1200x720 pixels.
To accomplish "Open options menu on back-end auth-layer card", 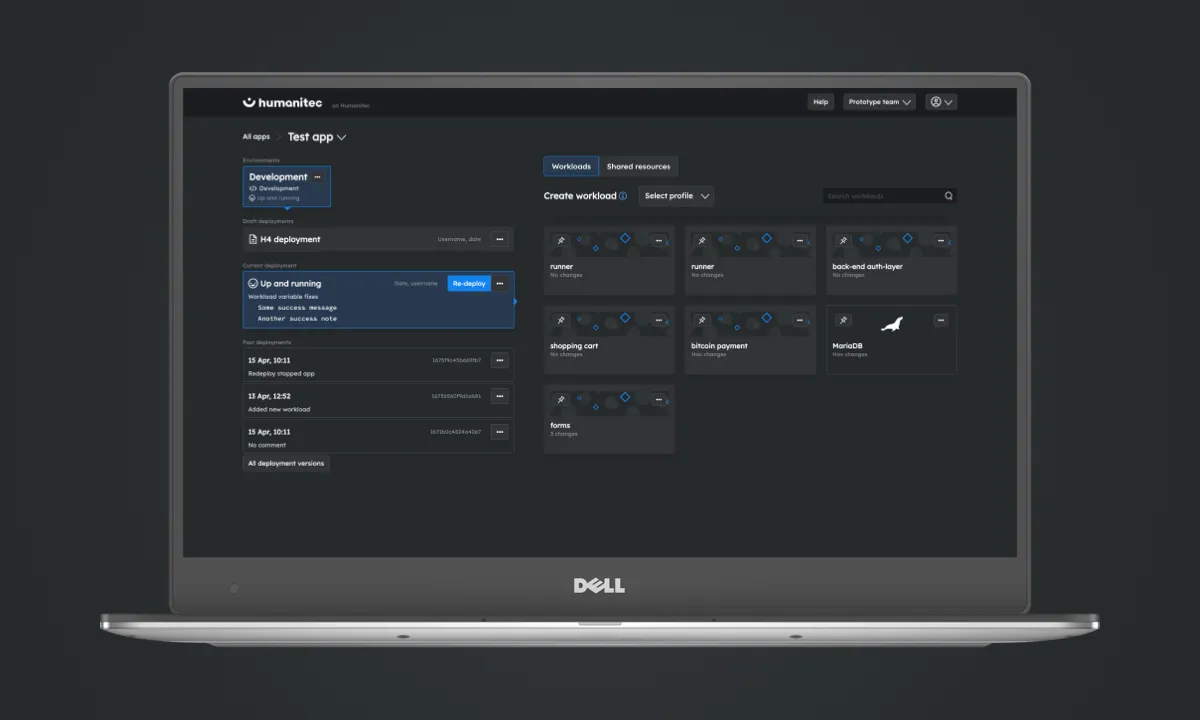I will (x=940, y=239).
